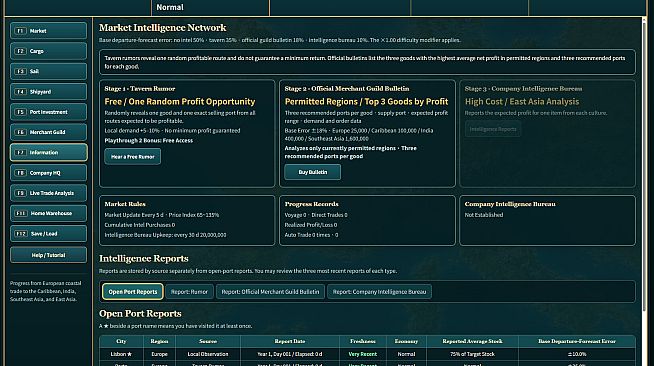The height and width of the screenshot is (366, 654).
Task: Open the Home Warehouse screen
Action: tap(48, 213)
